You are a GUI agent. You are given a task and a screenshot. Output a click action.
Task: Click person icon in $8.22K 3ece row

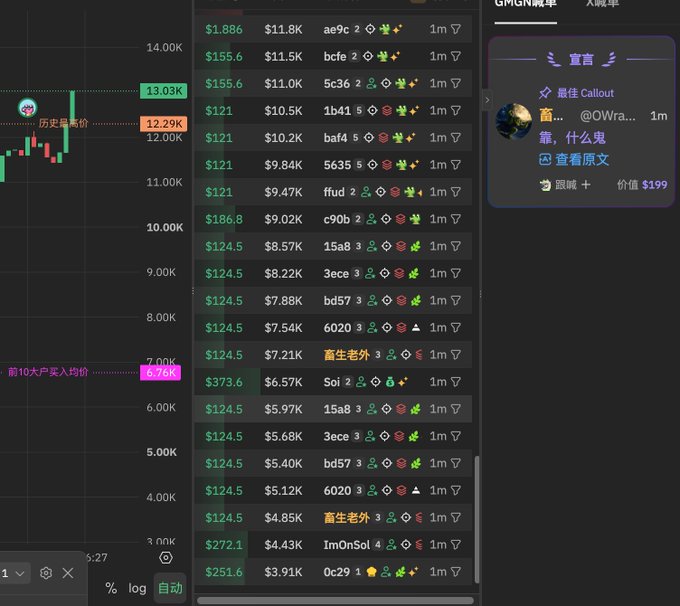point(369,273)
